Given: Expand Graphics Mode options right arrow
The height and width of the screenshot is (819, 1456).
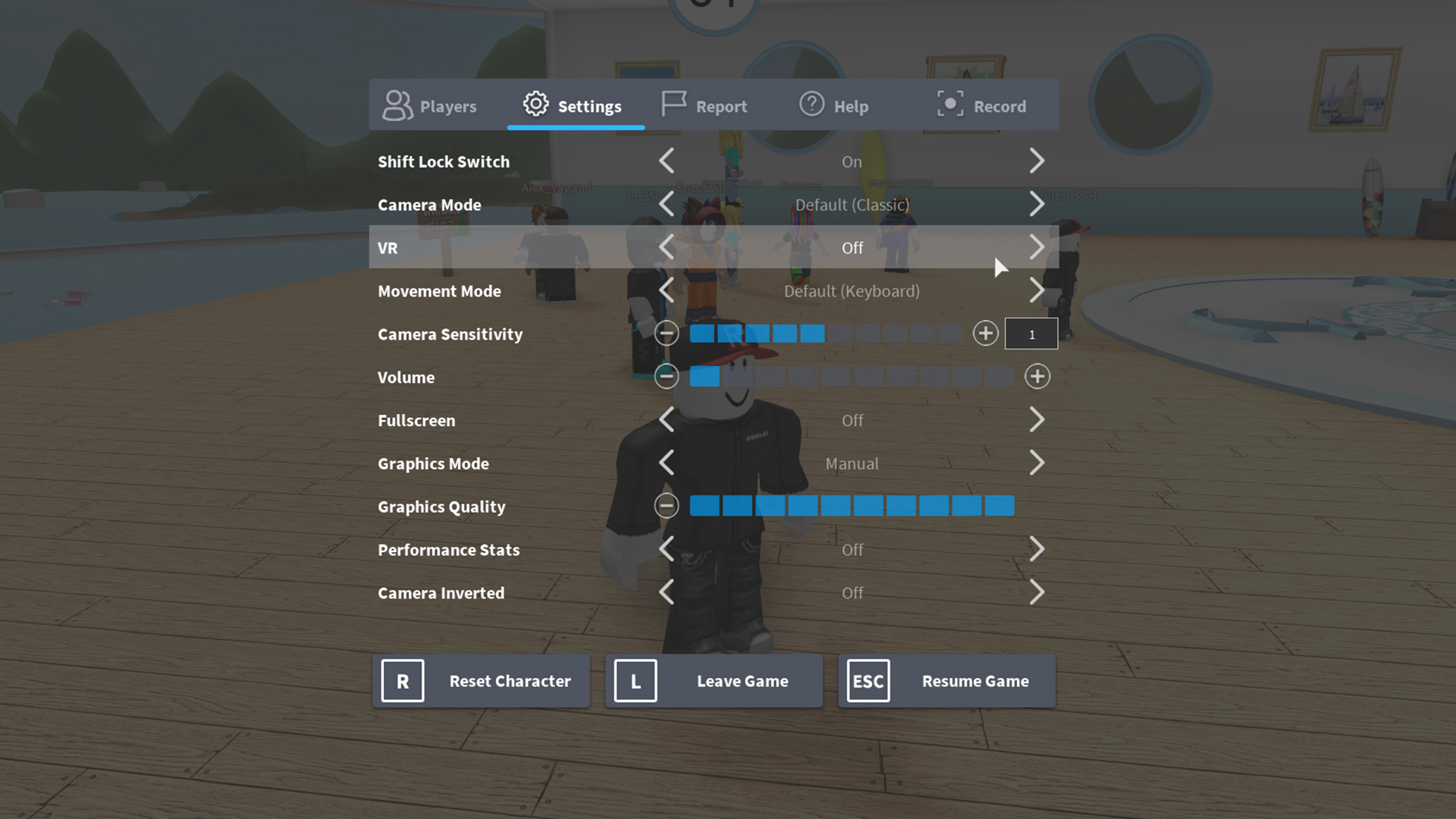Looking at the screenshot, I should [x=1036, y=463].
